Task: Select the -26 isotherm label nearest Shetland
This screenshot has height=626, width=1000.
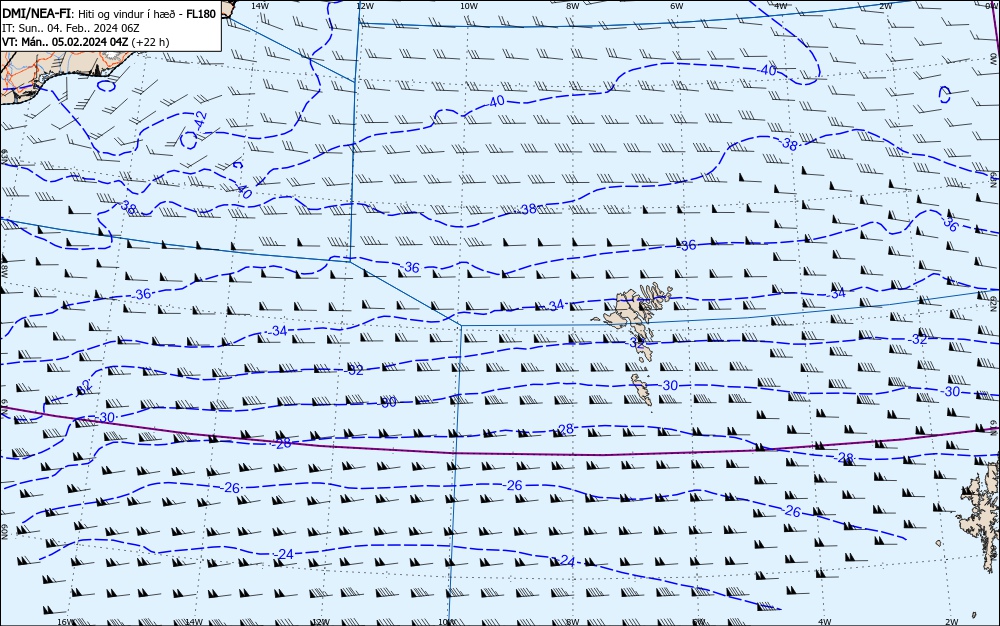Action: click(791, 511)
